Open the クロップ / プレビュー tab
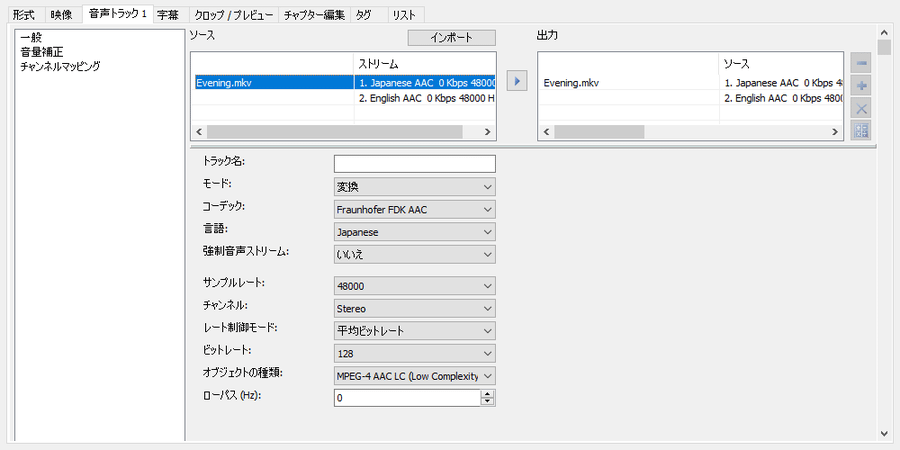This screenshot has height=450, width=900. [x=234, y=15]
